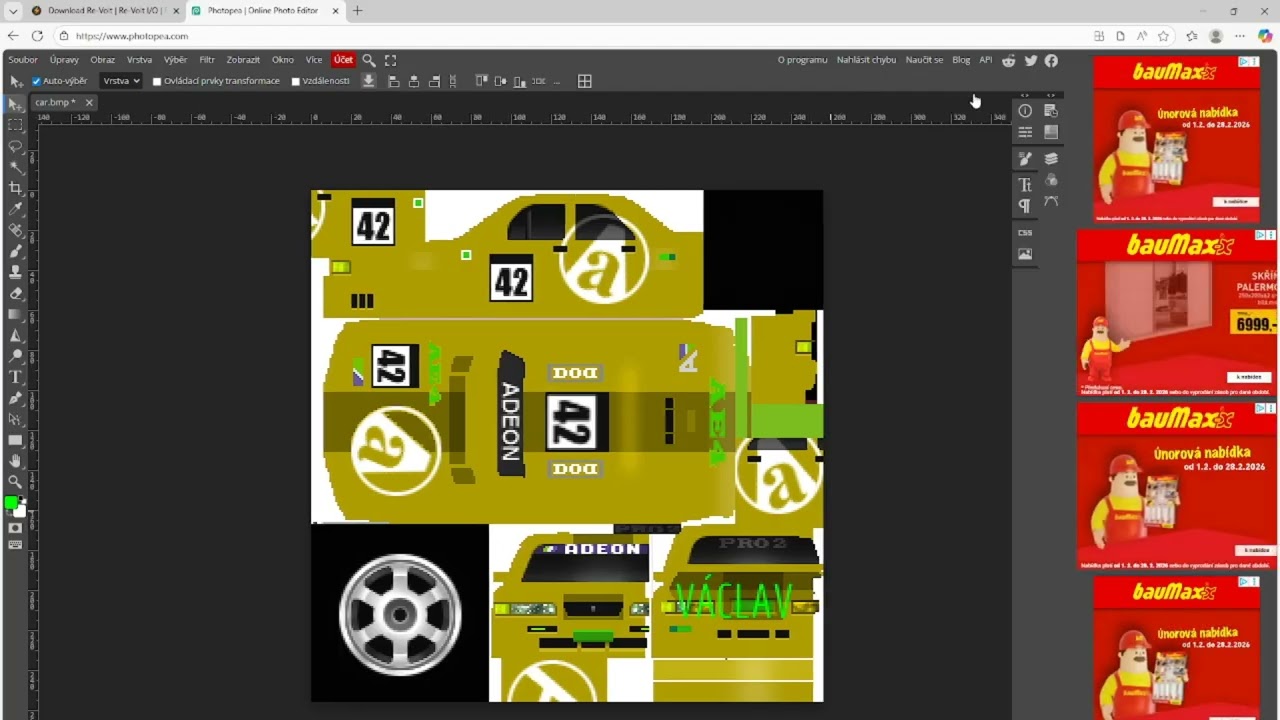Click the green foreground color swatch
The image size is (1280, 720).
pos(10,502)
